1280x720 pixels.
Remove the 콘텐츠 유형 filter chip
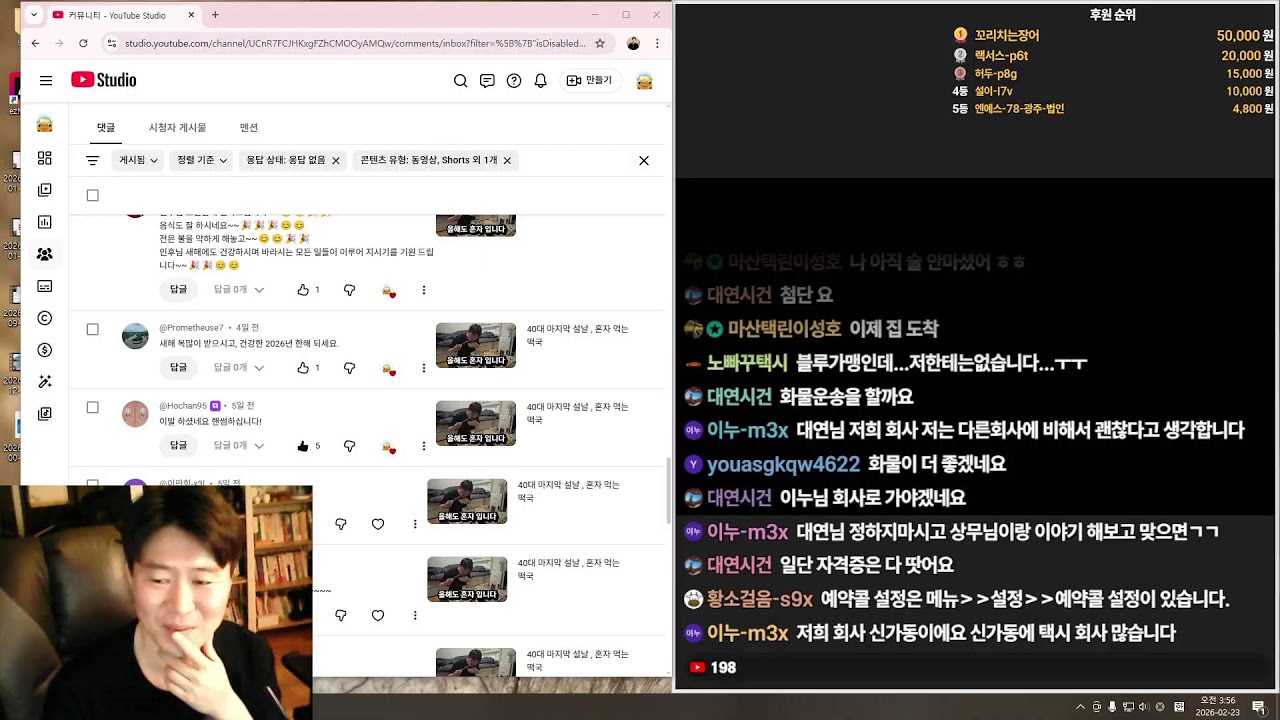[507, 160]
